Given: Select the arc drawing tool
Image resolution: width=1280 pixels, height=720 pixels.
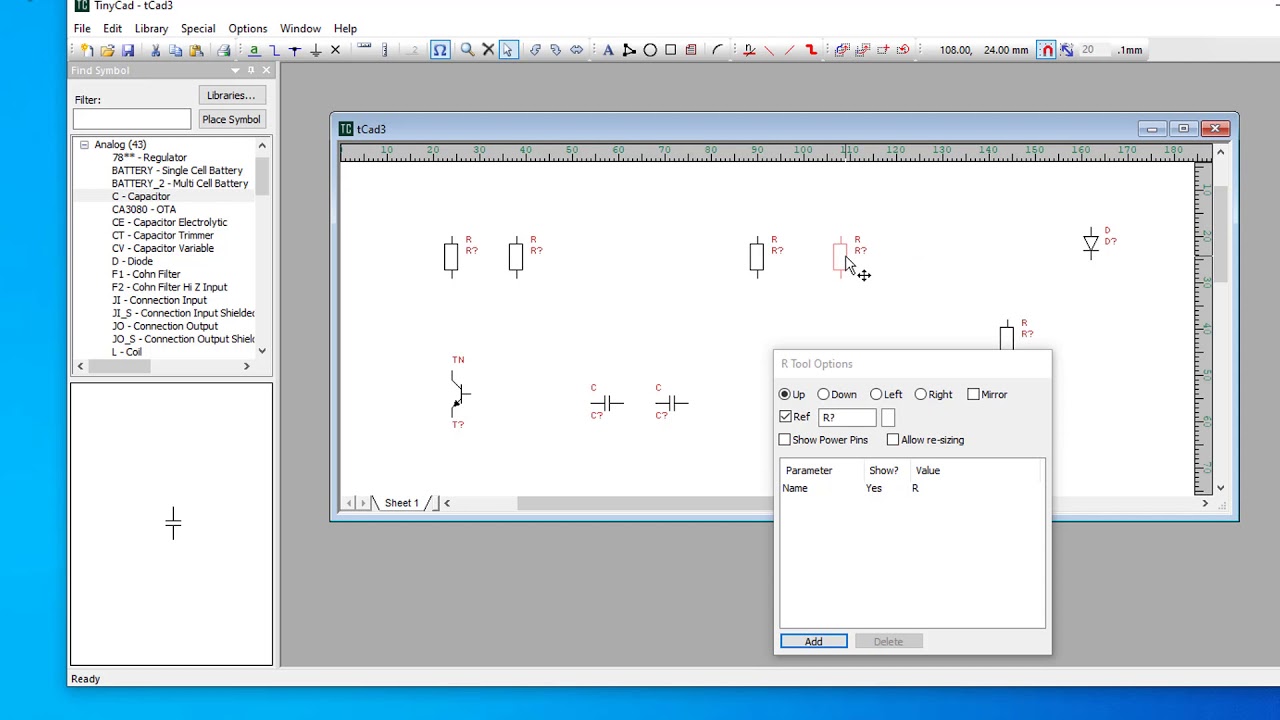Looking at the screenshot, I should click(x=718, y=50).
